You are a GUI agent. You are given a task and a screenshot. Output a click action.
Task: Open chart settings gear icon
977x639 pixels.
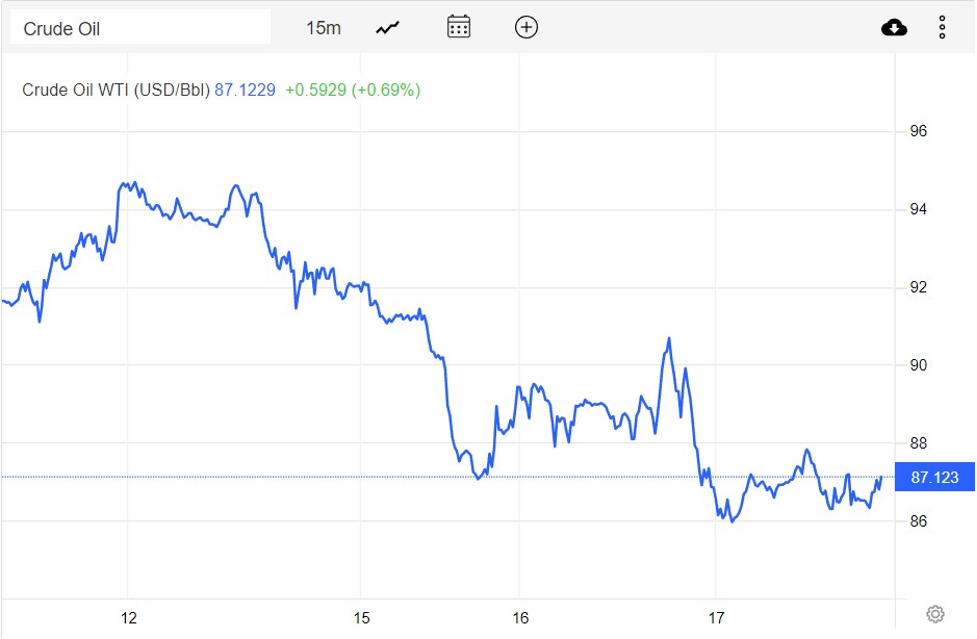(935, 614)
